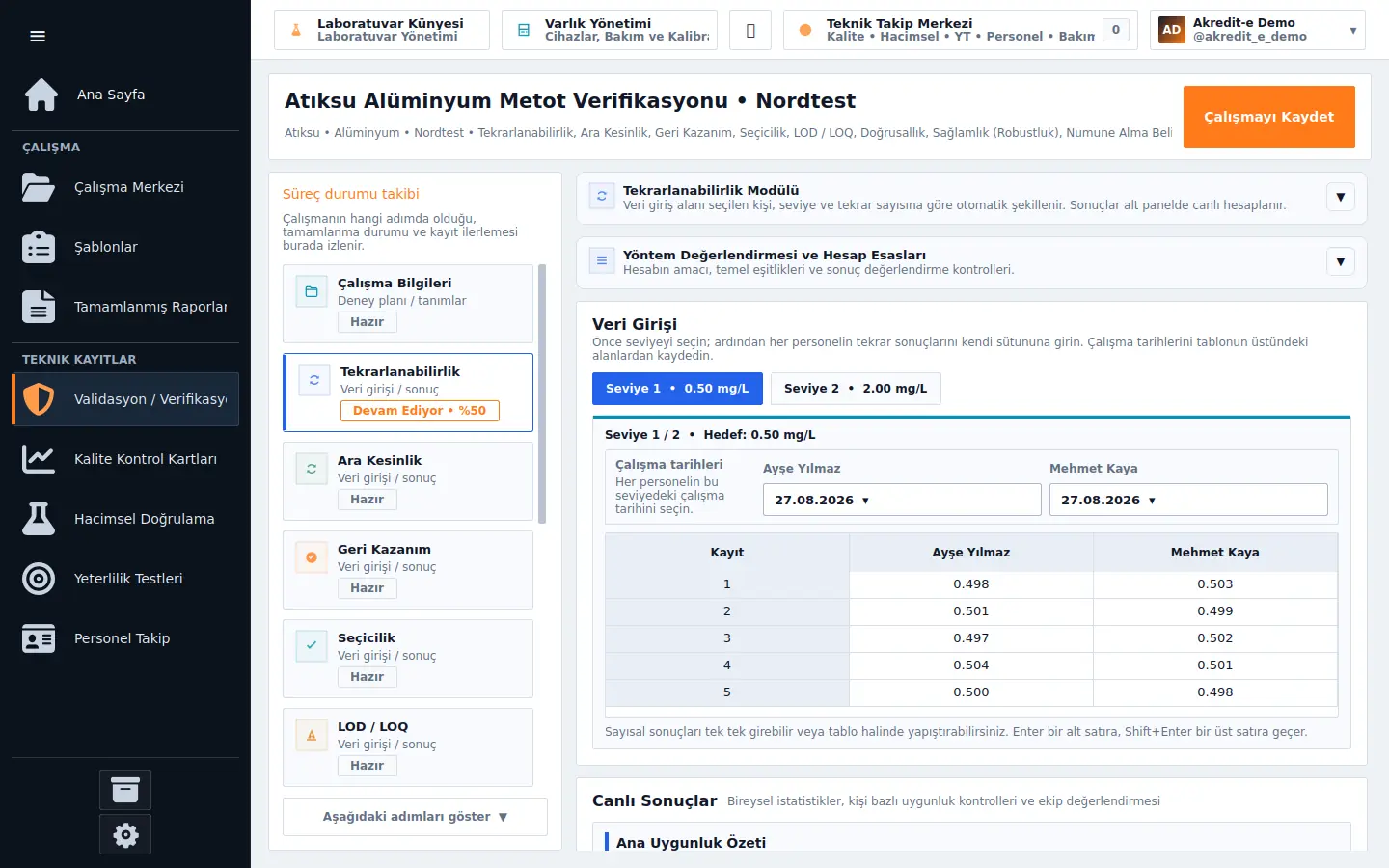Screen dimensions: 1389x868
Task: Switch to Seviye 1 0.50 mg/L tab
Action: [677, 389]
